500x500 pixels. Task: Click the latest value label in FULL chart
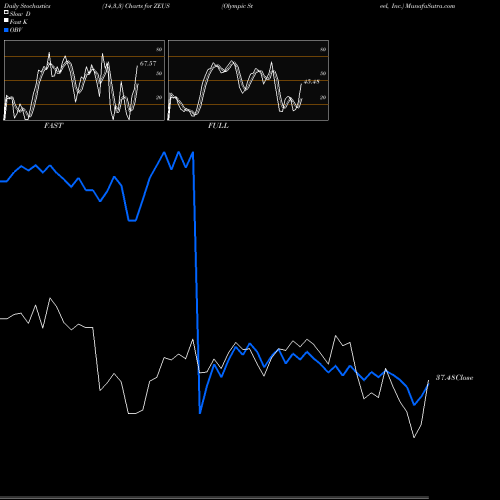(x=312, y=82)
